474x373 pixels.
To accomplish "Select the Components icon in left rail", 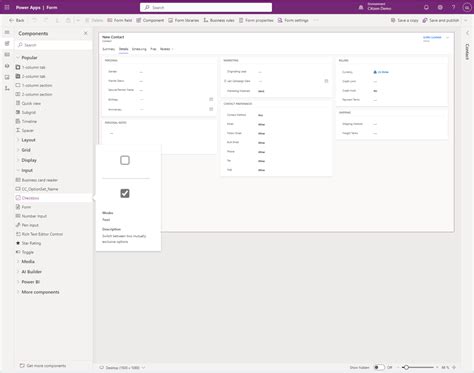I will (7, 43).
